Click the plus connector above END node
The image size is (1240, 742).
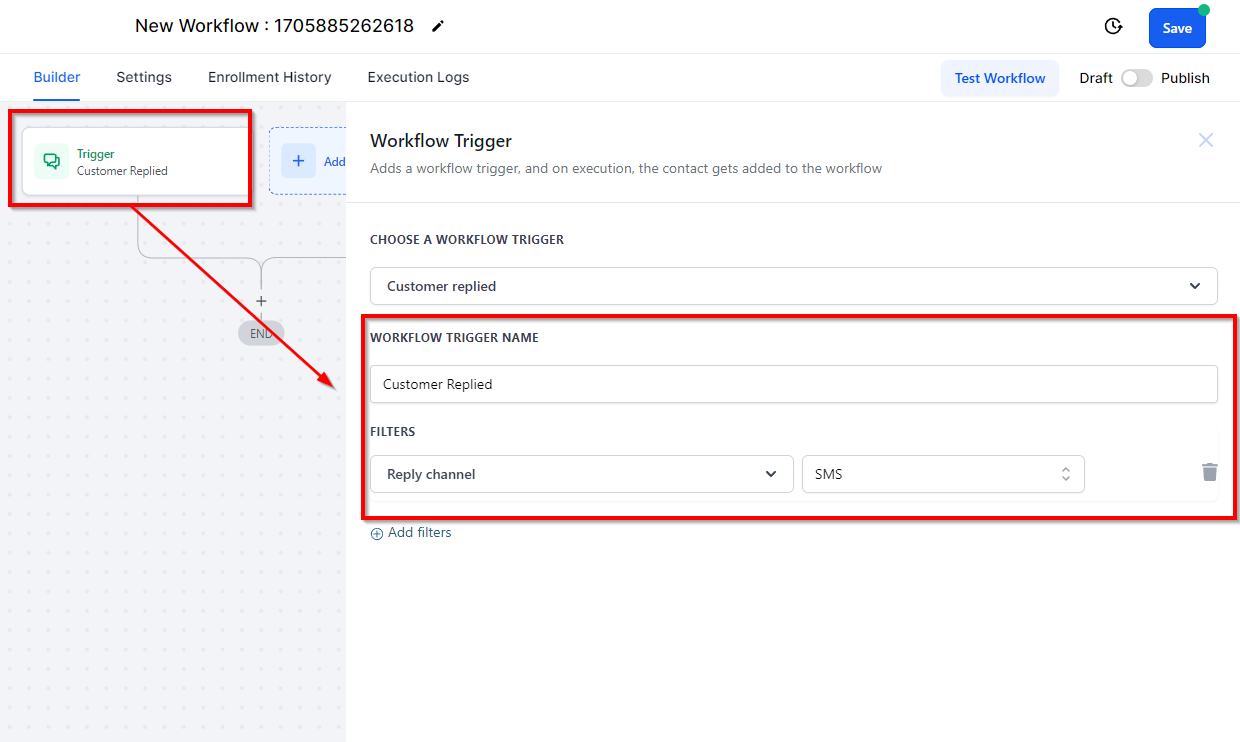(261, 301)
